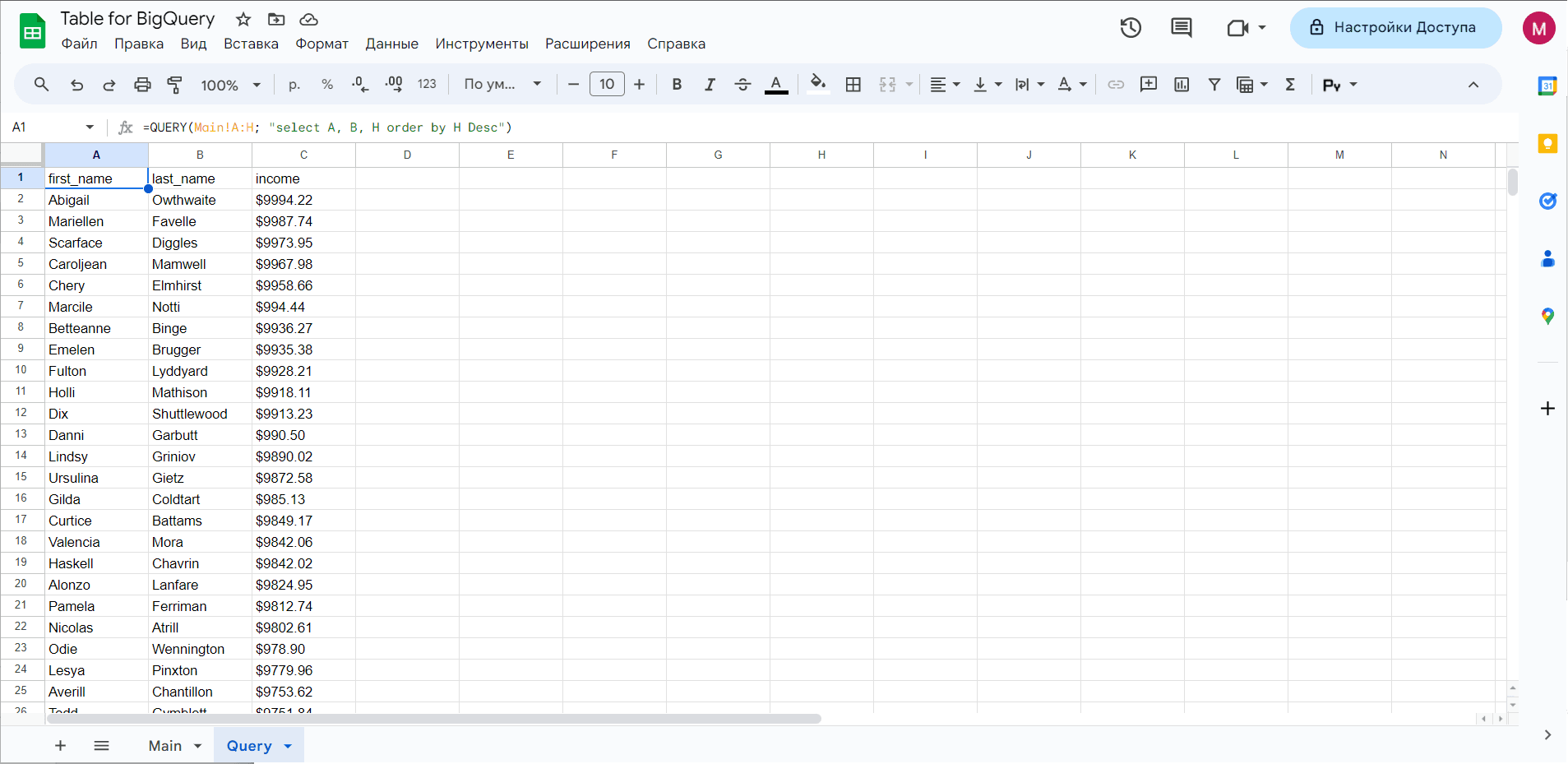The width and height of the screenshot is (1568, 764).
Task: Star the document
Action: (243, 19)
